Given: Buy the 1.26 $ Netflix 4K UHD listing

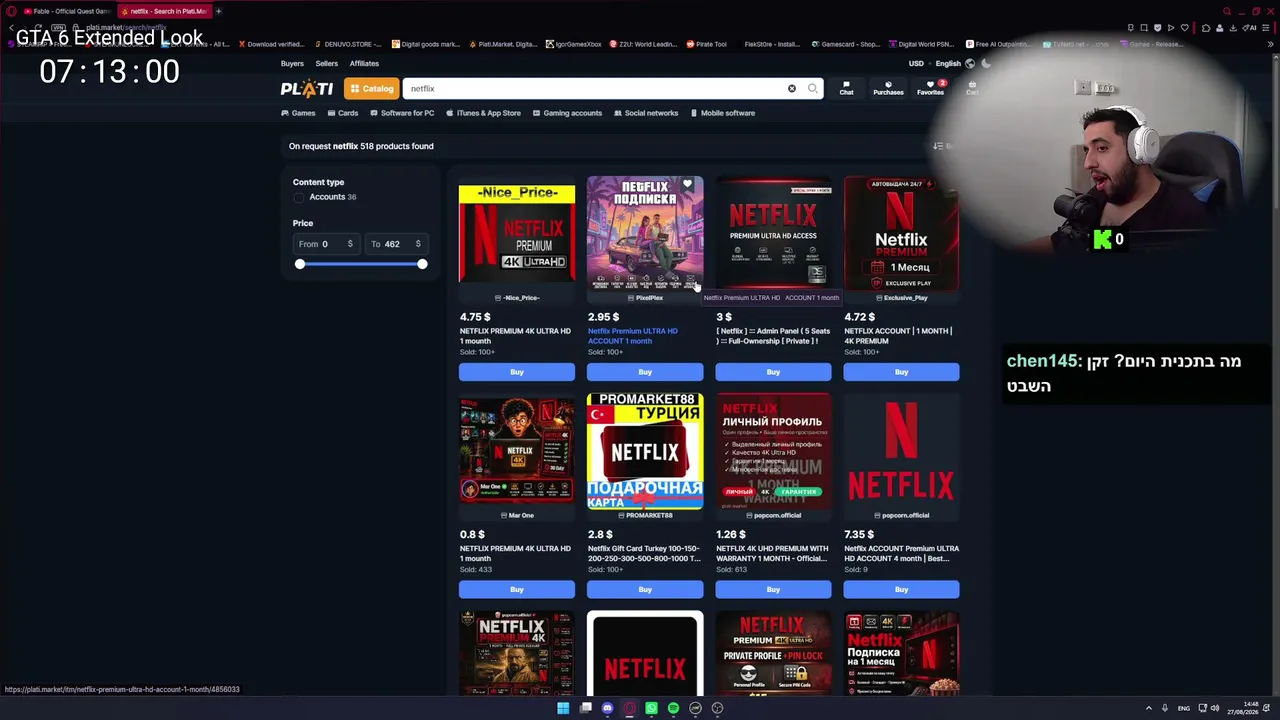Looking at the screenshot, I should (x=773, y=590).
